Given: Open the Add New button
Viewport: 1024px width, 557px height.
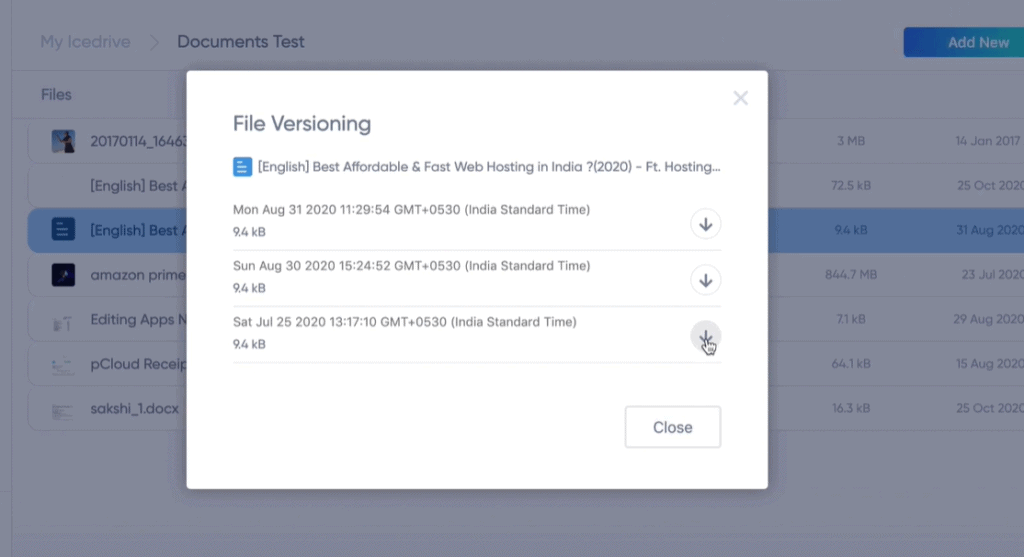Looking at the screenshot, I should [x=964, y=42].
